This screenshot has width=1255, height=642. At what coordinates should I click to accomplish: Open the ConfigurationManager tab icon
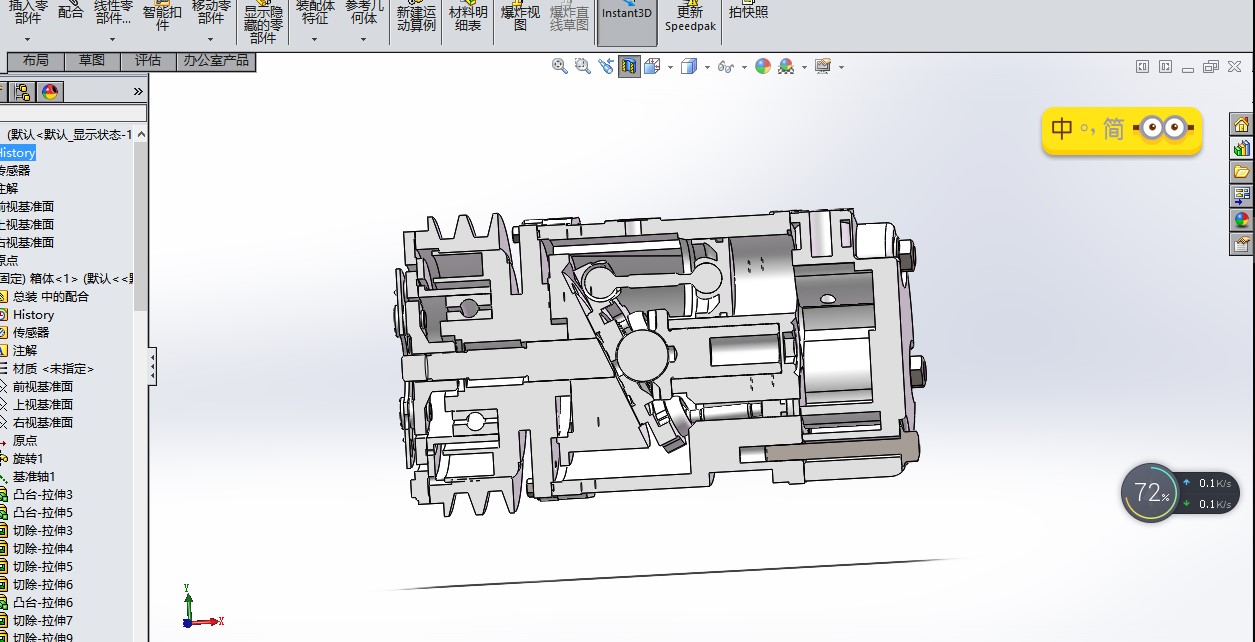22,92
